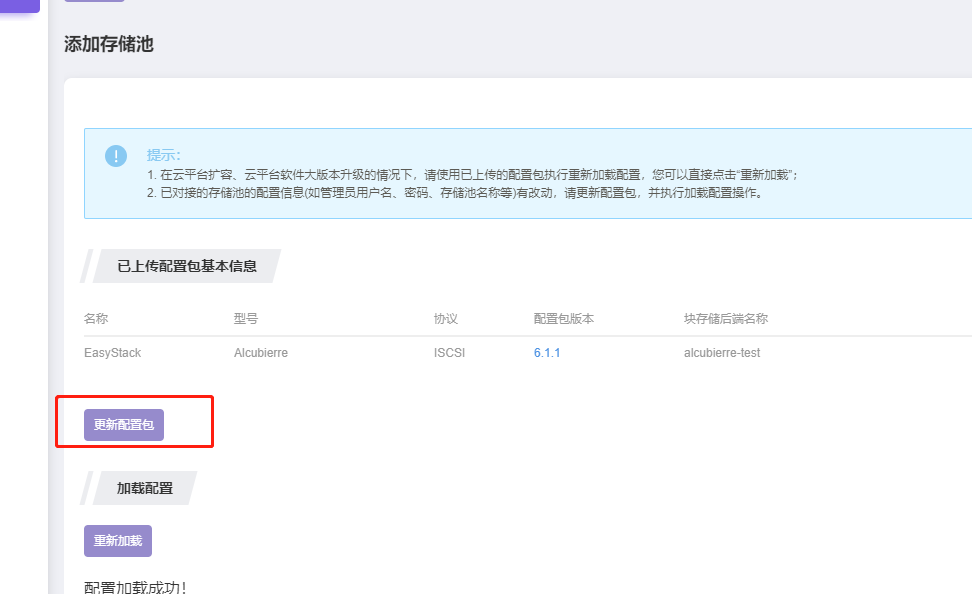Viewport: 972px width, 594px height.
Task: Click the 已上传配置包基本信息 section title
Action: pos(187,266)
